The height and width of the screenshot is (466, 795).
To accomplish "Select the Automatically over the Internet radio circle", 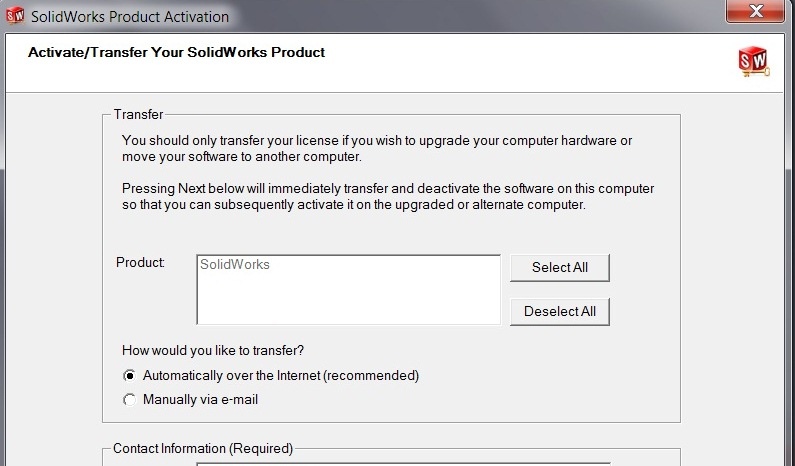I will pyautogui.click(x=129, y=376).
